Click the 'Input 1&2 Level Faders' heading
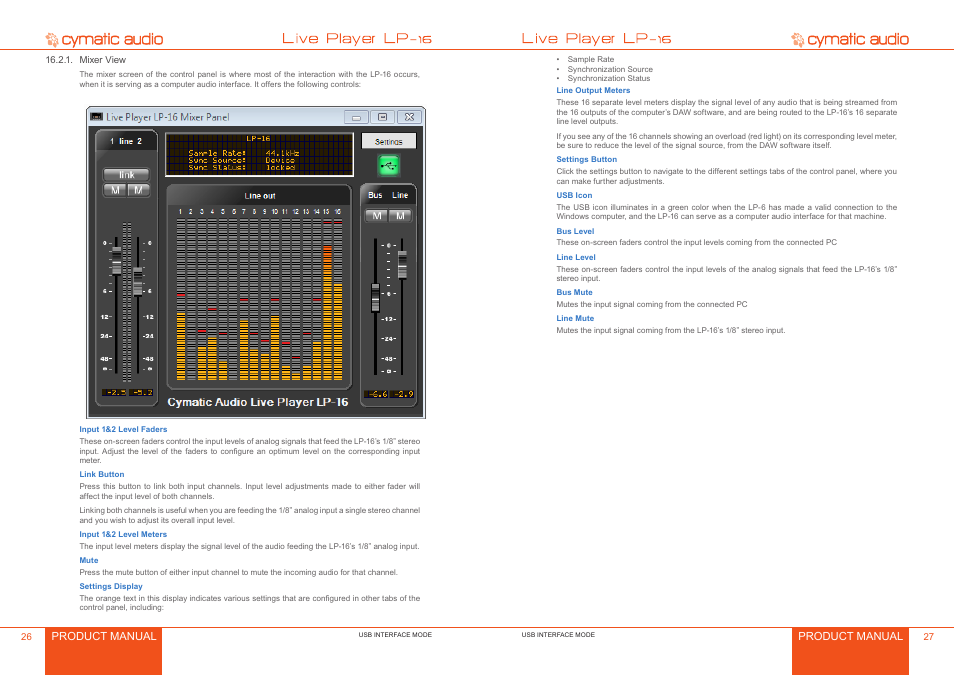Screen dimensions: 954x675 (x=123, y=429)
